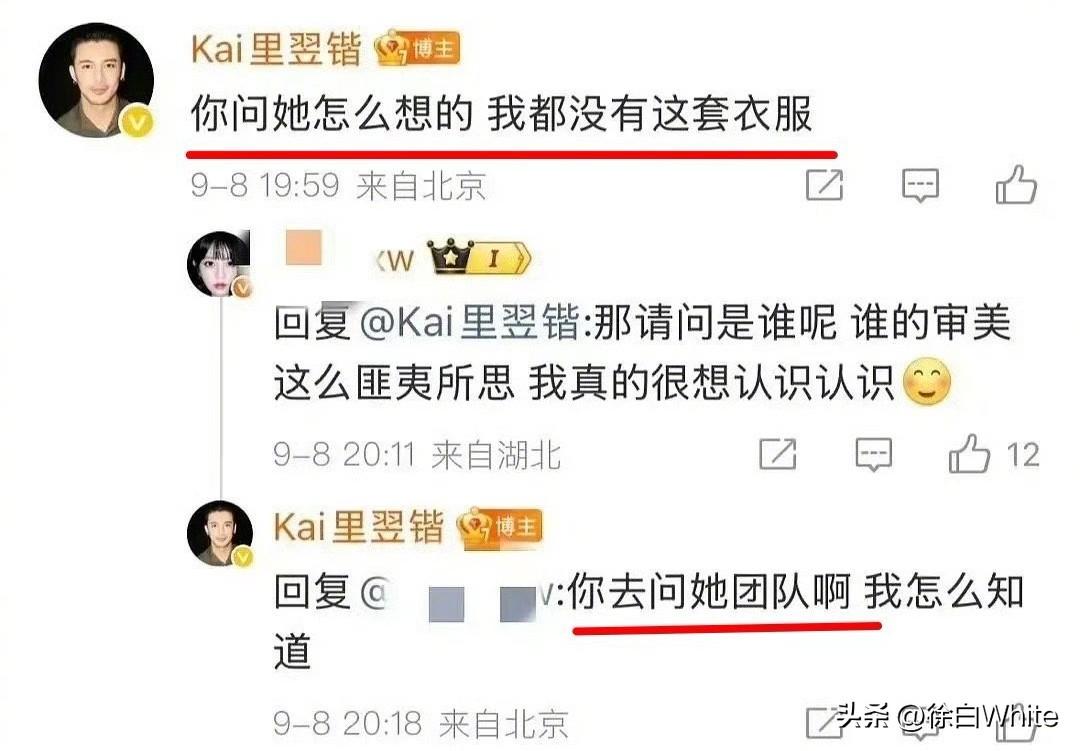Click the smiling emoji in the reply
The height and width of the screenshot is (751, 1080).
[x=926, y=382]
